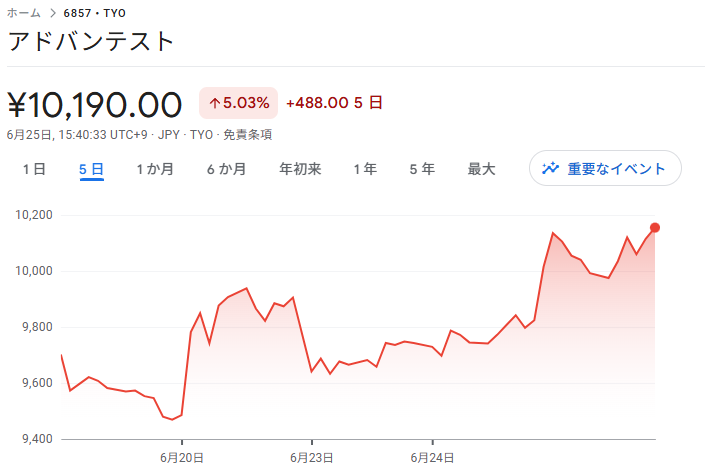Click the red endpoint dot on chart

coord(655,228)
